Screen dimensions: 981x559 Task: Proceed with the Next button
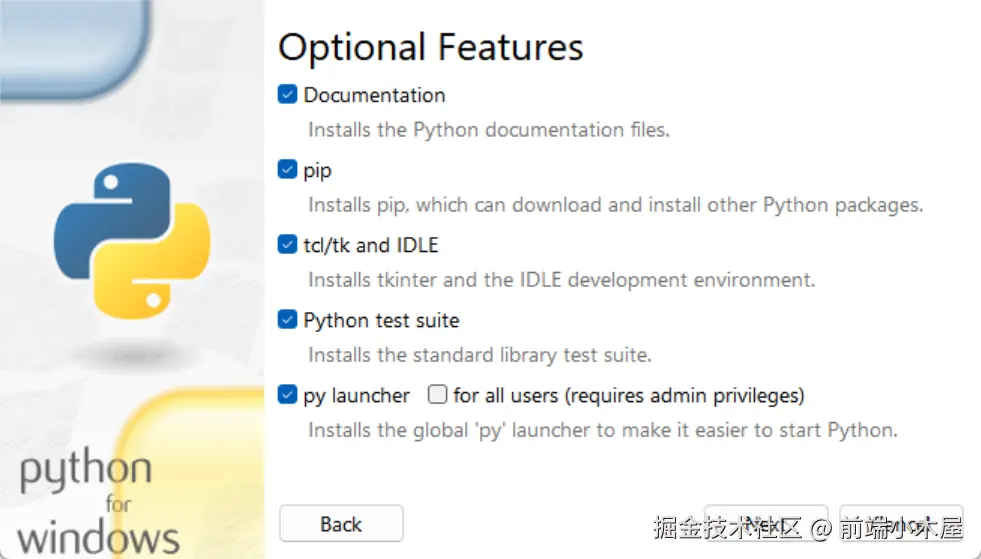click(766, 524)
